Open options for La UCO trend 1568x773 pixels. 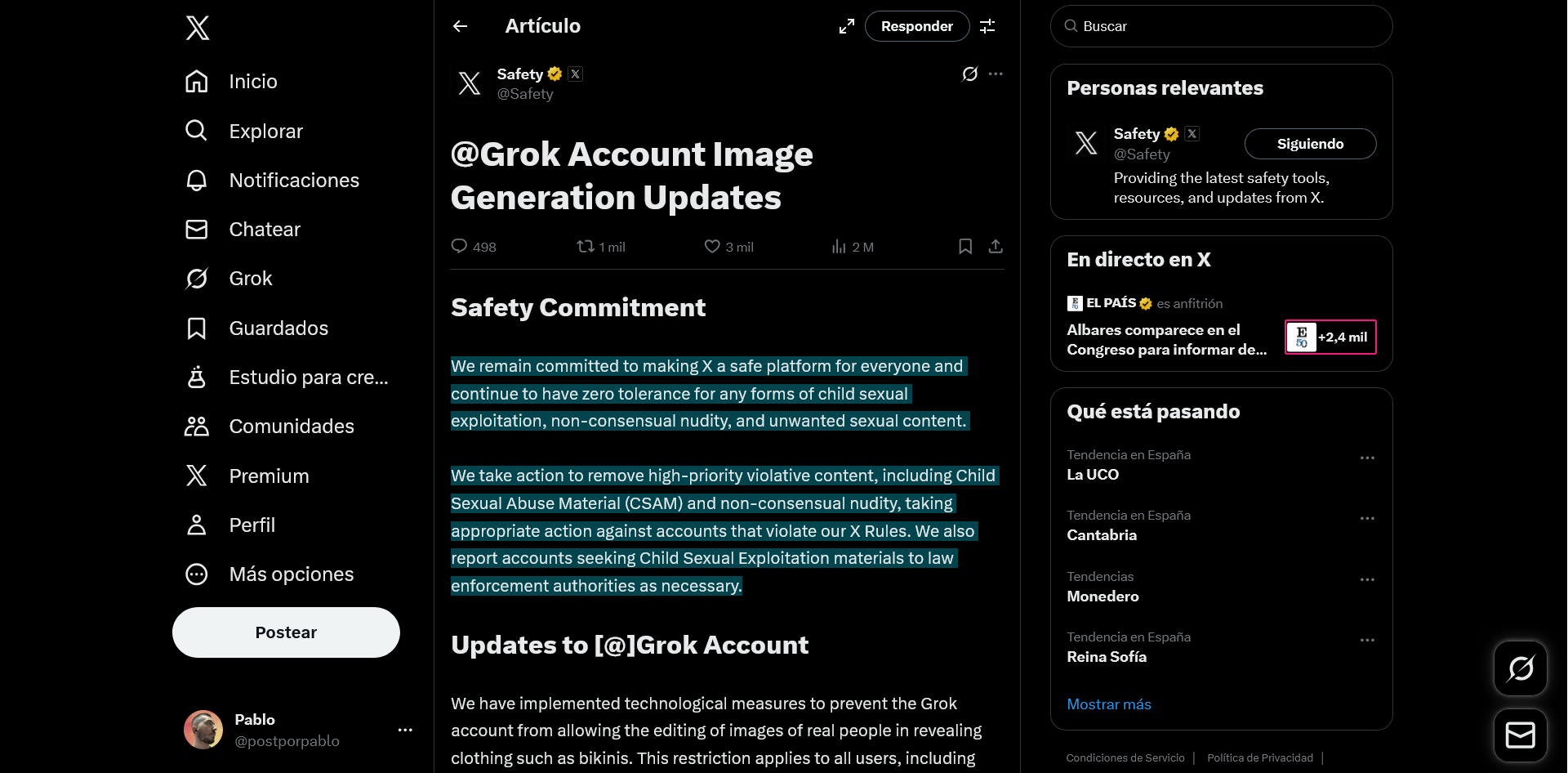click(x=1367, y=458)
